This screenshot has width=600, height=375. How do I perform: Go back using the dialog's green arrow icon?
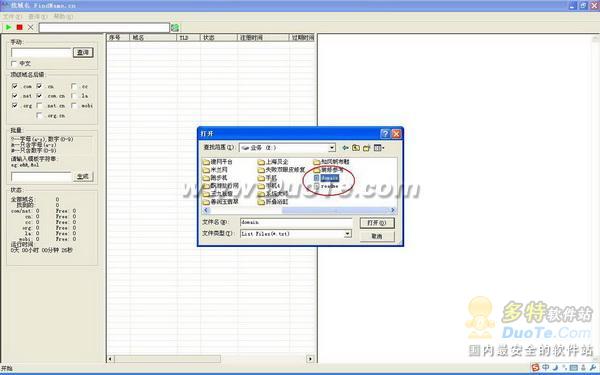point(345,148)
